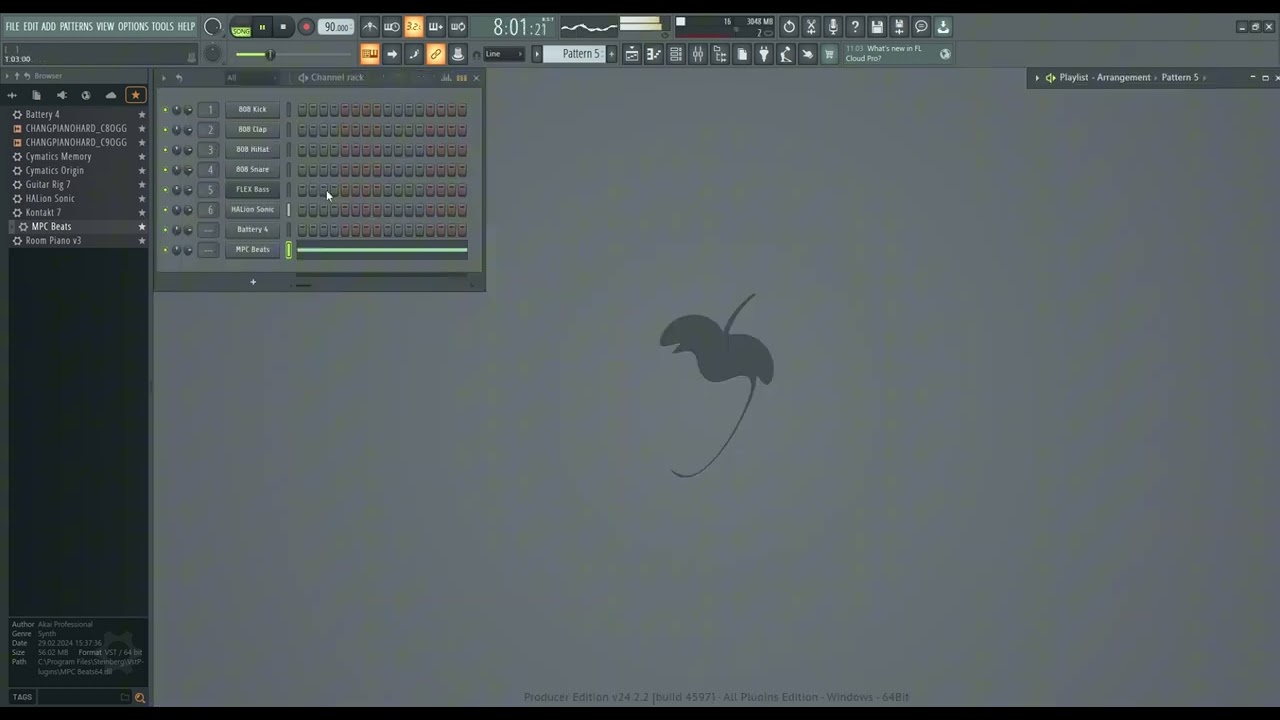
Task: Toggle the wait-for-input icon
Action: click(392, 27)
